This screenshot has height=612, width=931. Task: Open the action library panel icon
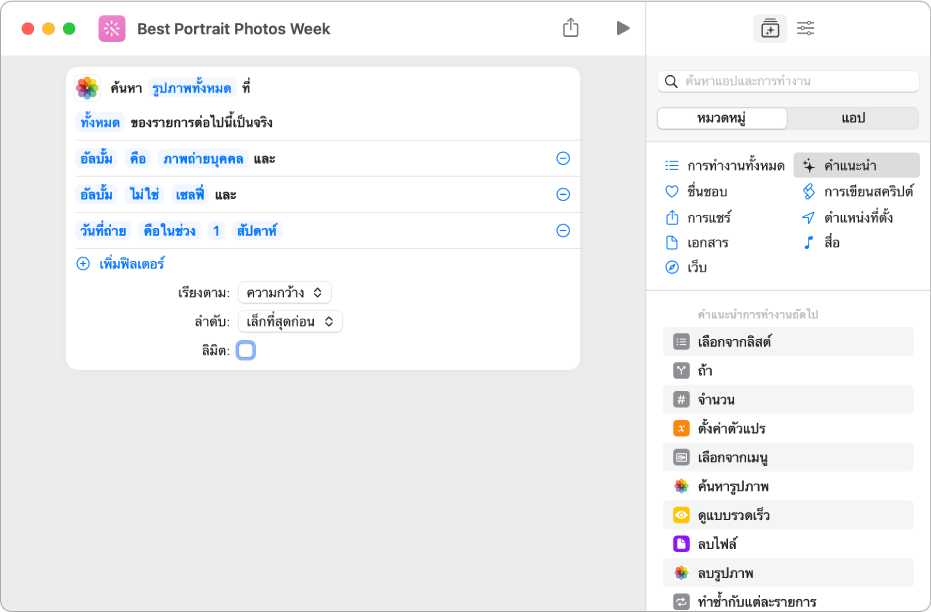coord(769,28)
